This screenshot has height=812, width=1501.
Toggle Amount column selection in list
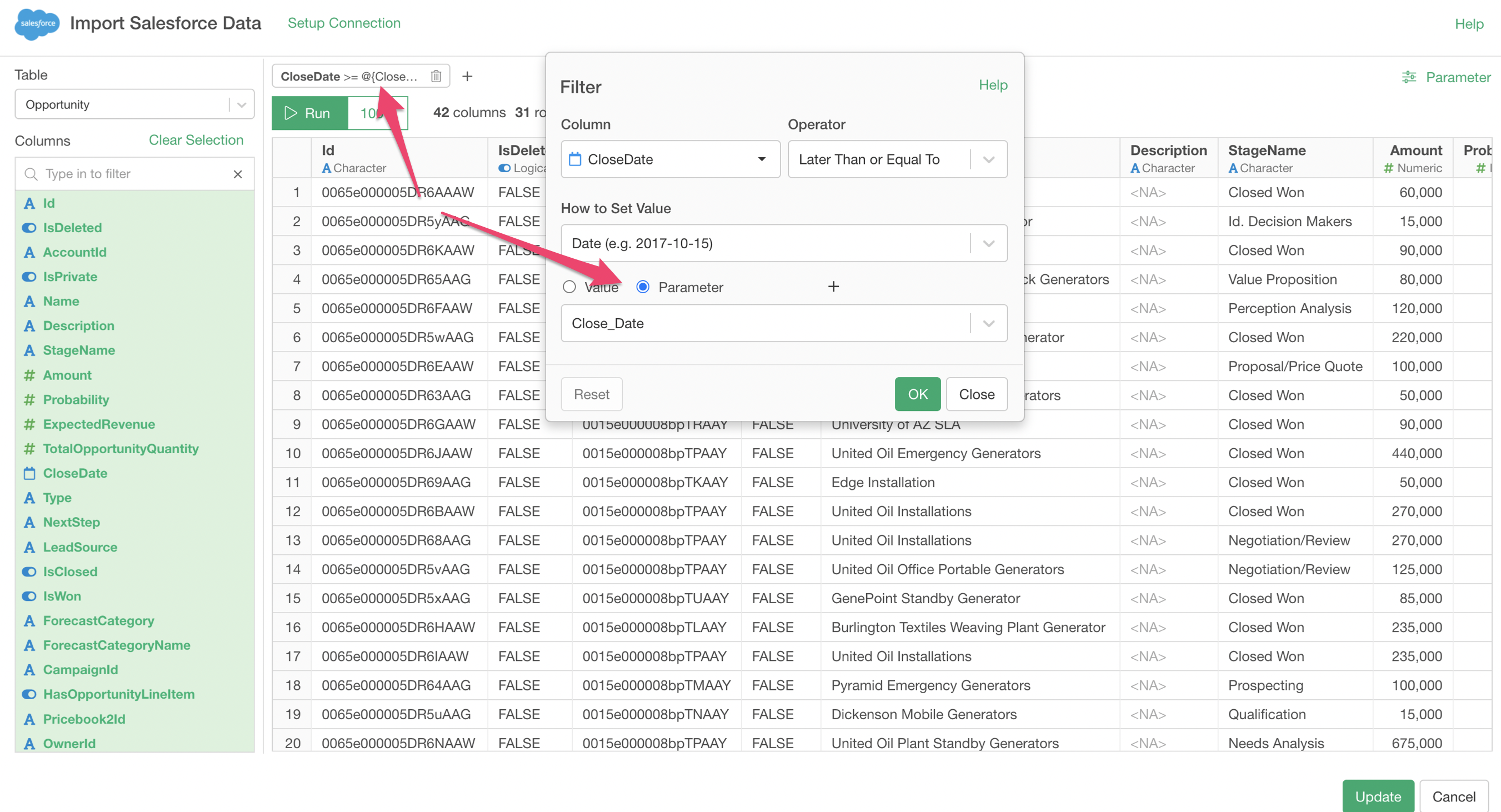[67, 375]
